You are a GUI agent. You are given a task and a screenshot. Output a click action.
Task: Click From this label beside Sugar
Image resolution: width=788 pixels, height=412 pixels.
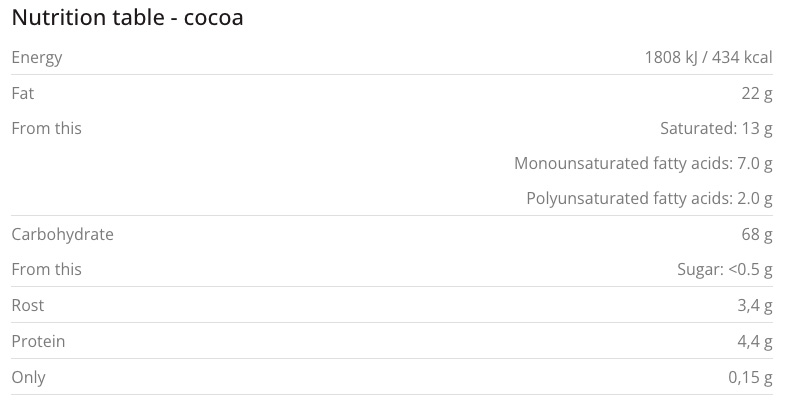46,269
